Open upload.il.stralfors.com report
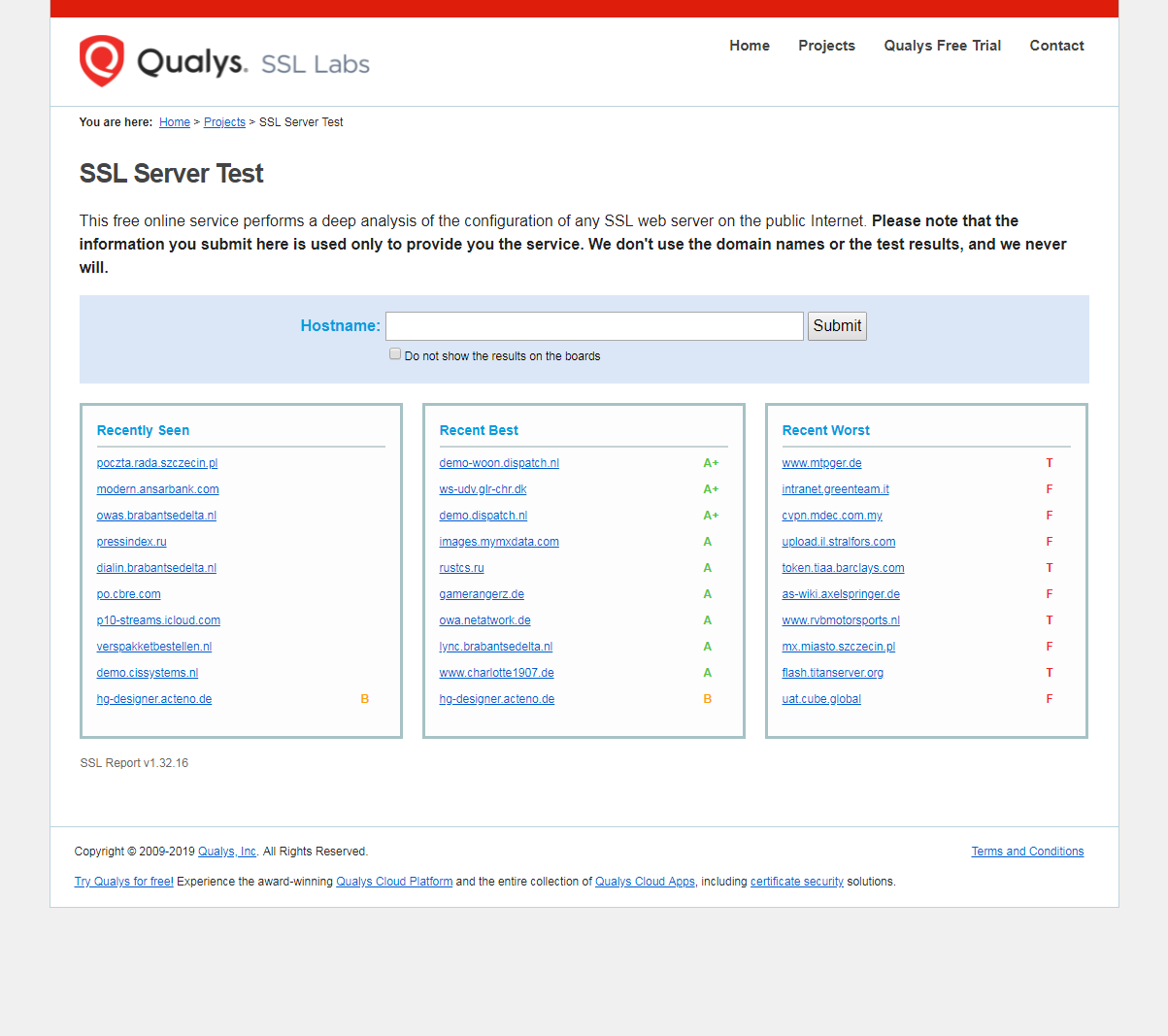This screenshot has height=1036, width=1168. [x=839, y=542]
